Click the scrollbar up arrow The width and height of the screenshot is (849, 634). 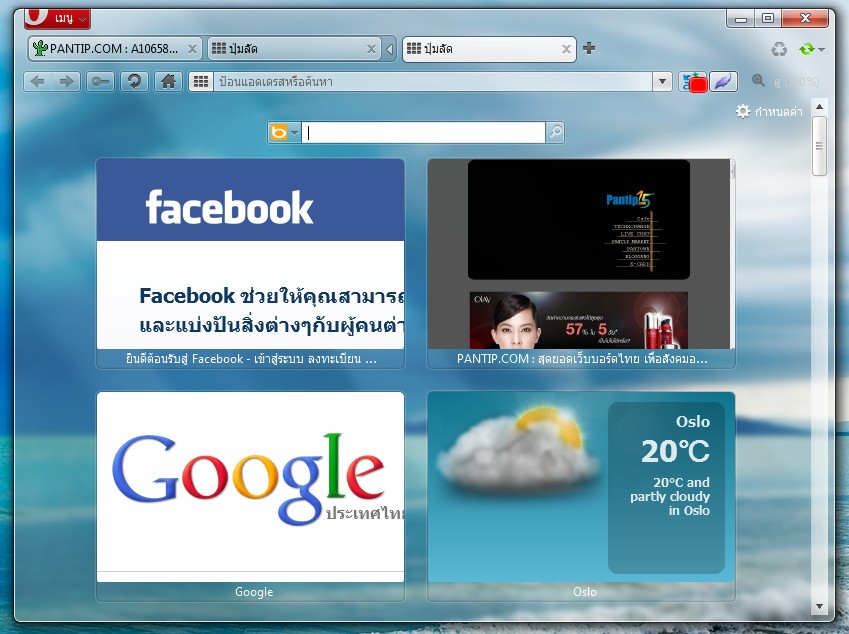(x=819, y=107)
